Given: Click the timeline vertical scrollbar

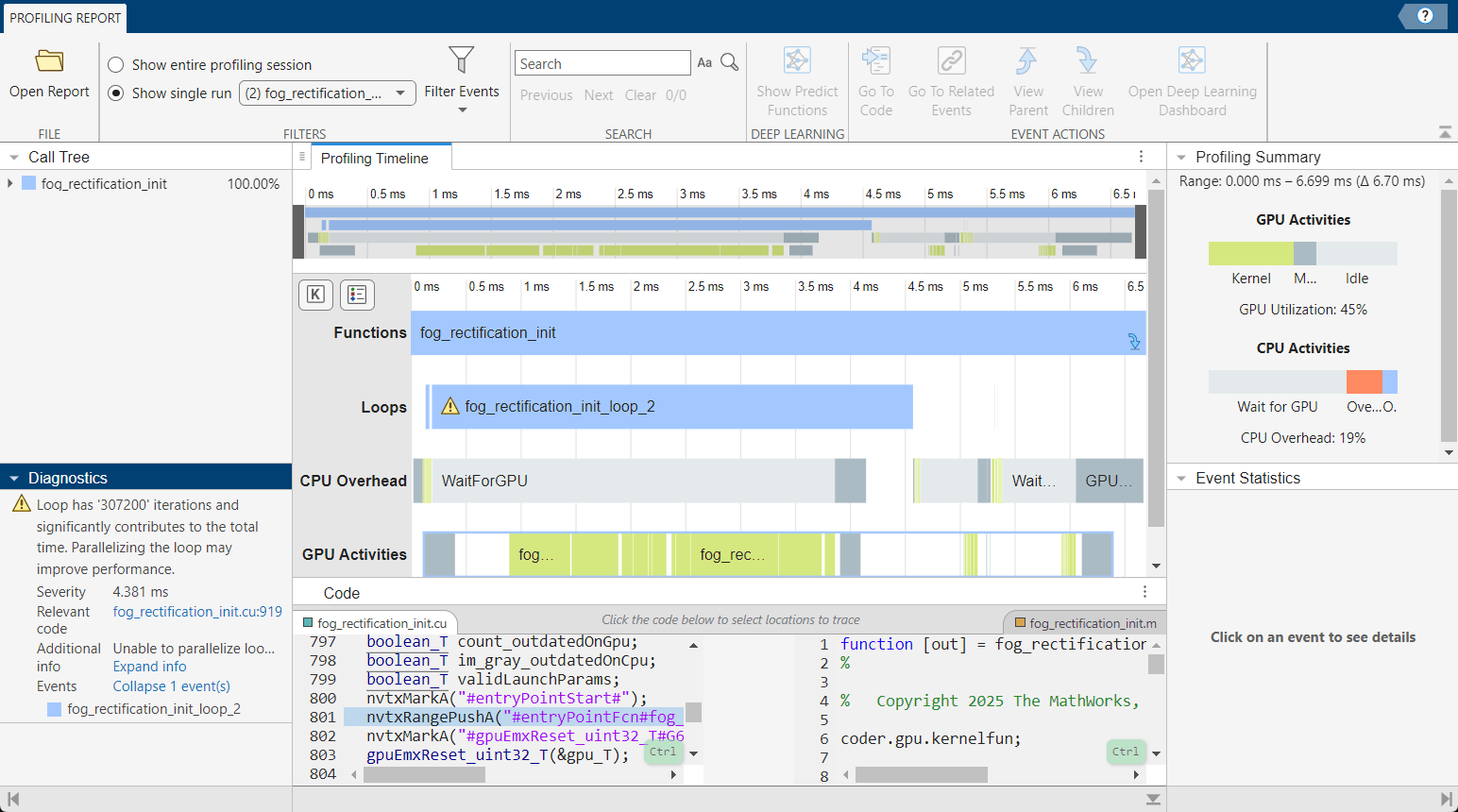Looking at the screenshot, I should (x=1156, y=360).
